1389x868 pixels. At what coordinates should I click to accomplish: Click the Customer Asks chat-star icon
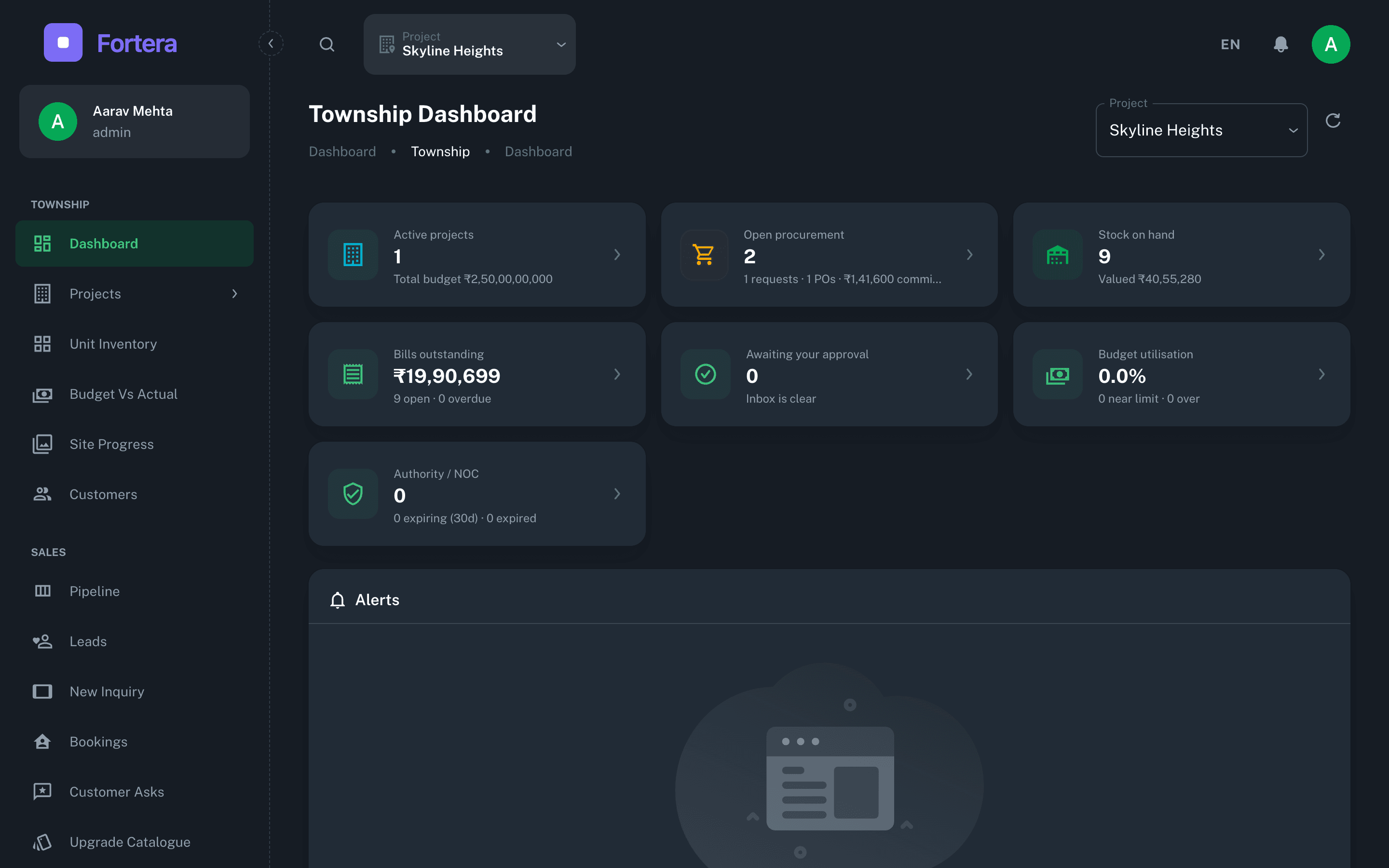42,792
